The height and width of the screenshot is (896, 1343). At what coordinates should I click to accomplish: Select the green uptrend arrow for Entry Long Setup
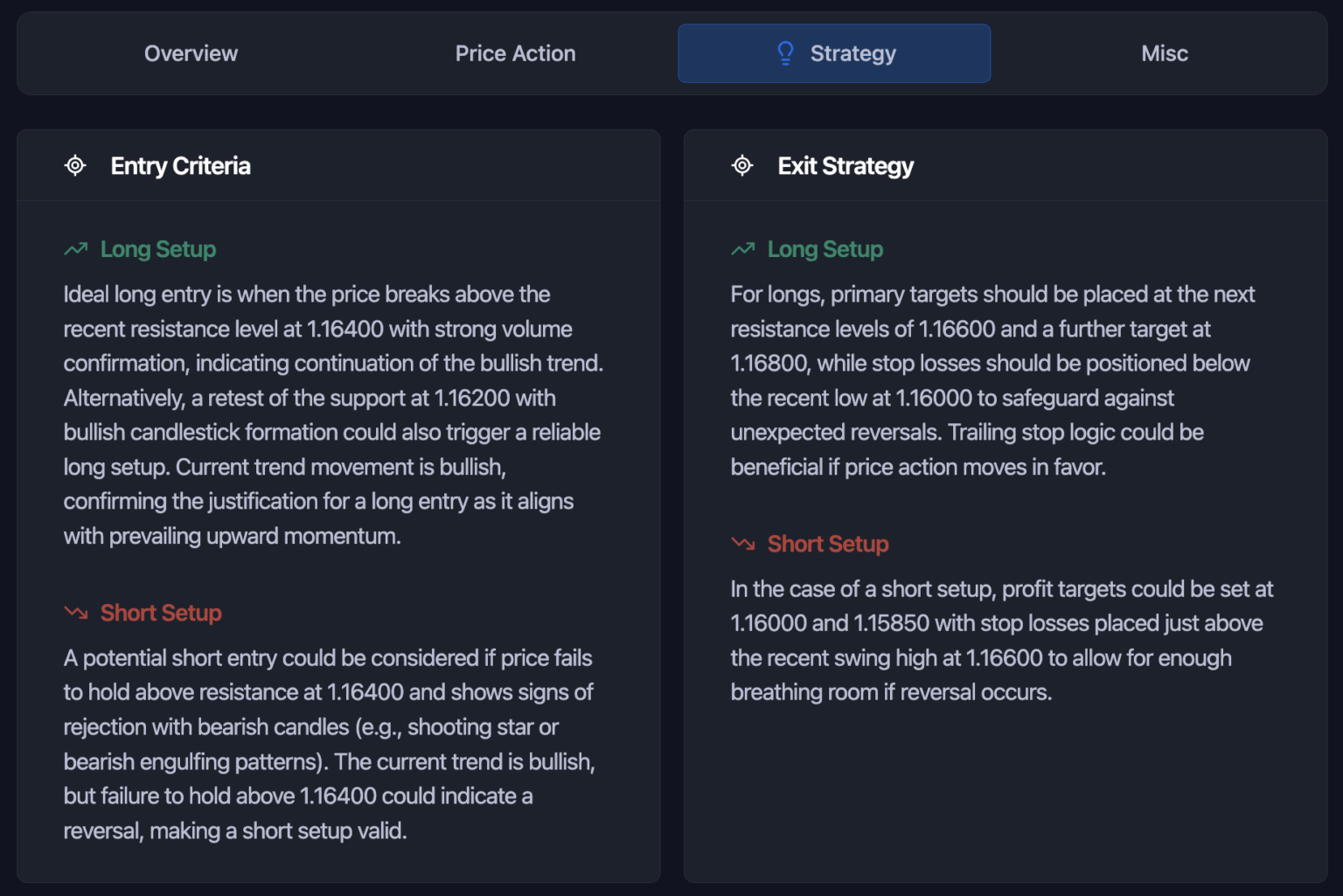[x=75, y=248]
